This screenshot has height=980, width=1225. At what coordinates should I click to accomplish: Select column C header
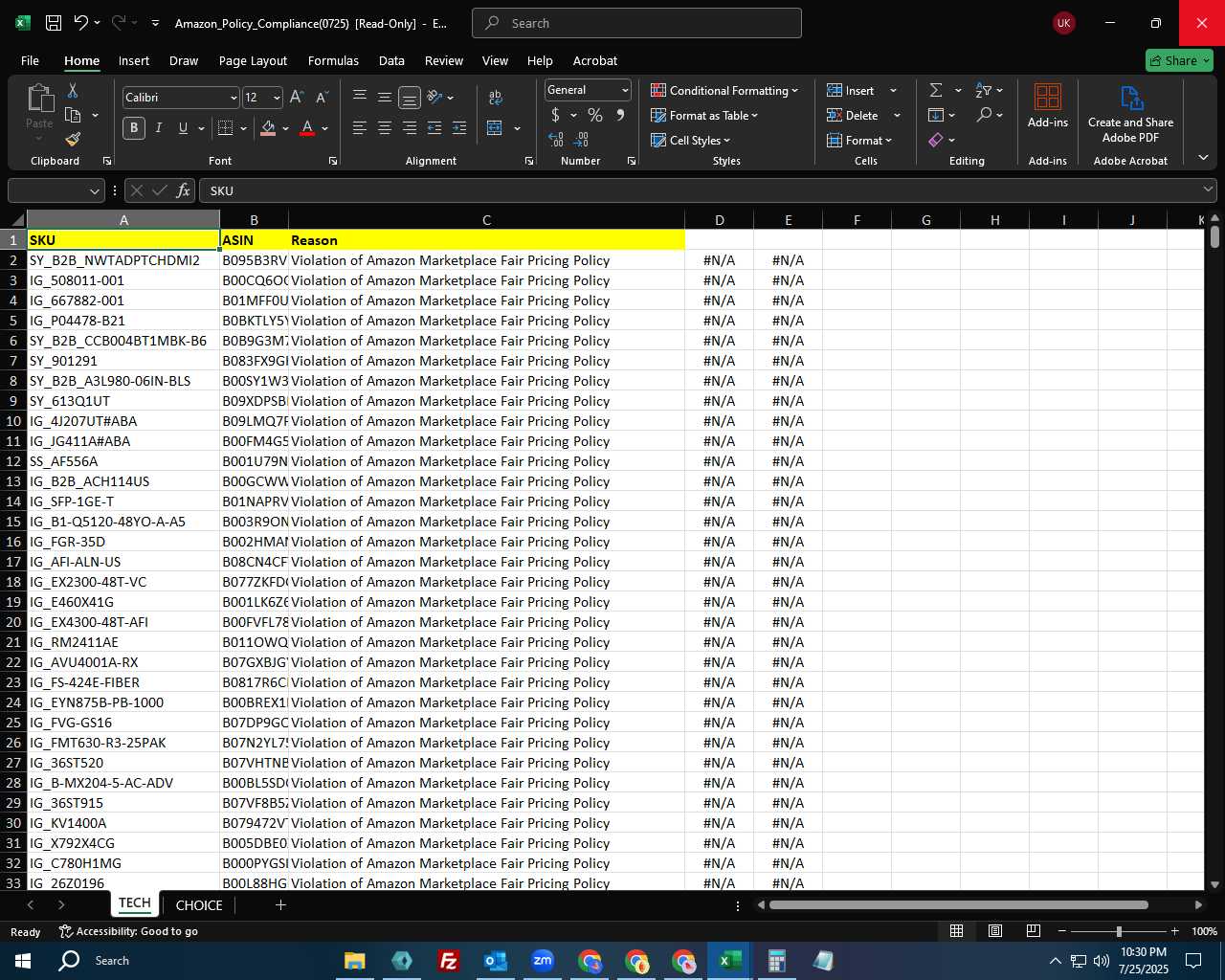pos(486,220)
